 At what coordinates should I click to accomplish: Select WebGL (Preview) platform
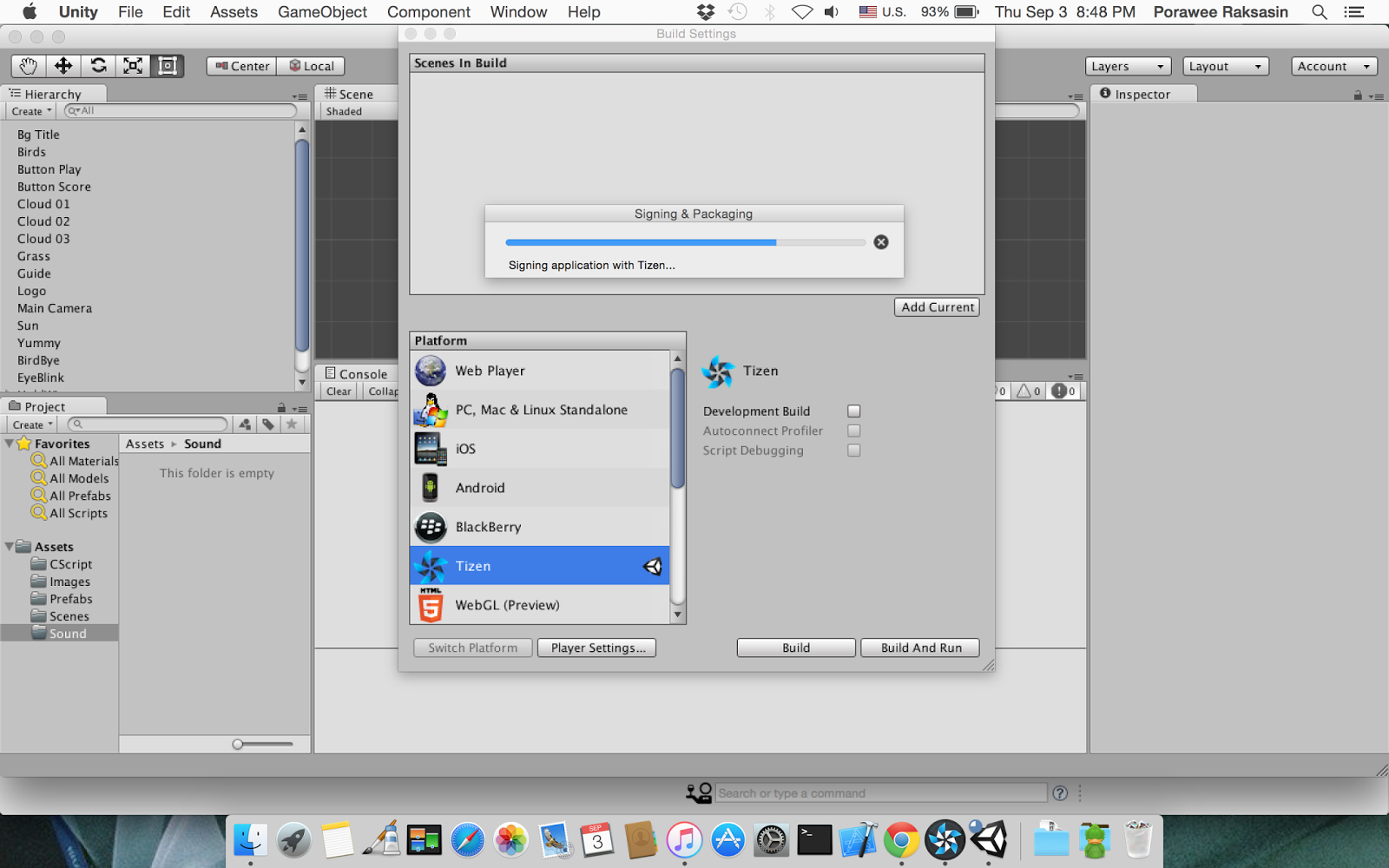pyautogui.click(x=540, y=605)
